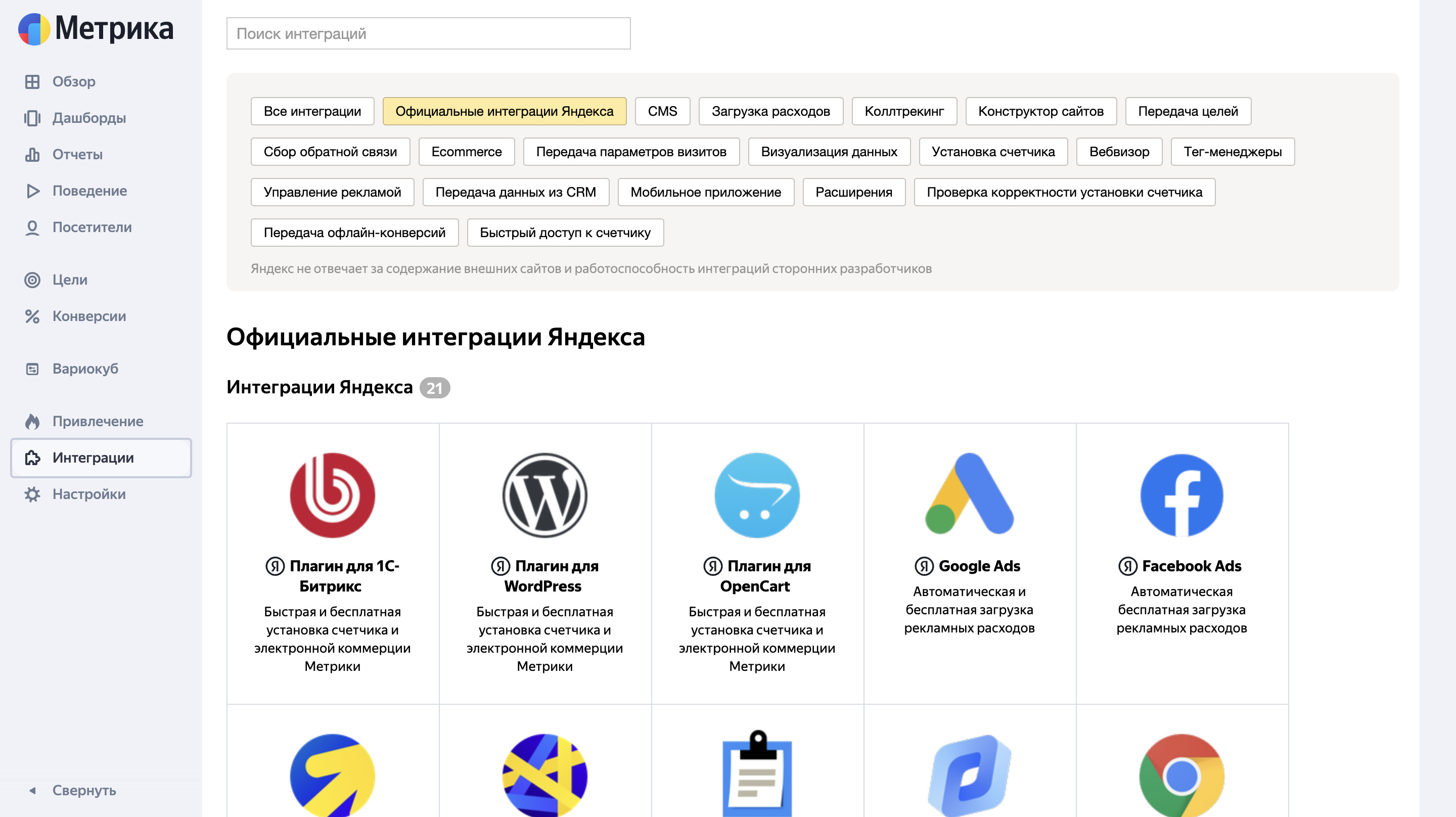The image size is (1456, 817).
Task: Click the Настройки gear icon
Action: point(32,494)
